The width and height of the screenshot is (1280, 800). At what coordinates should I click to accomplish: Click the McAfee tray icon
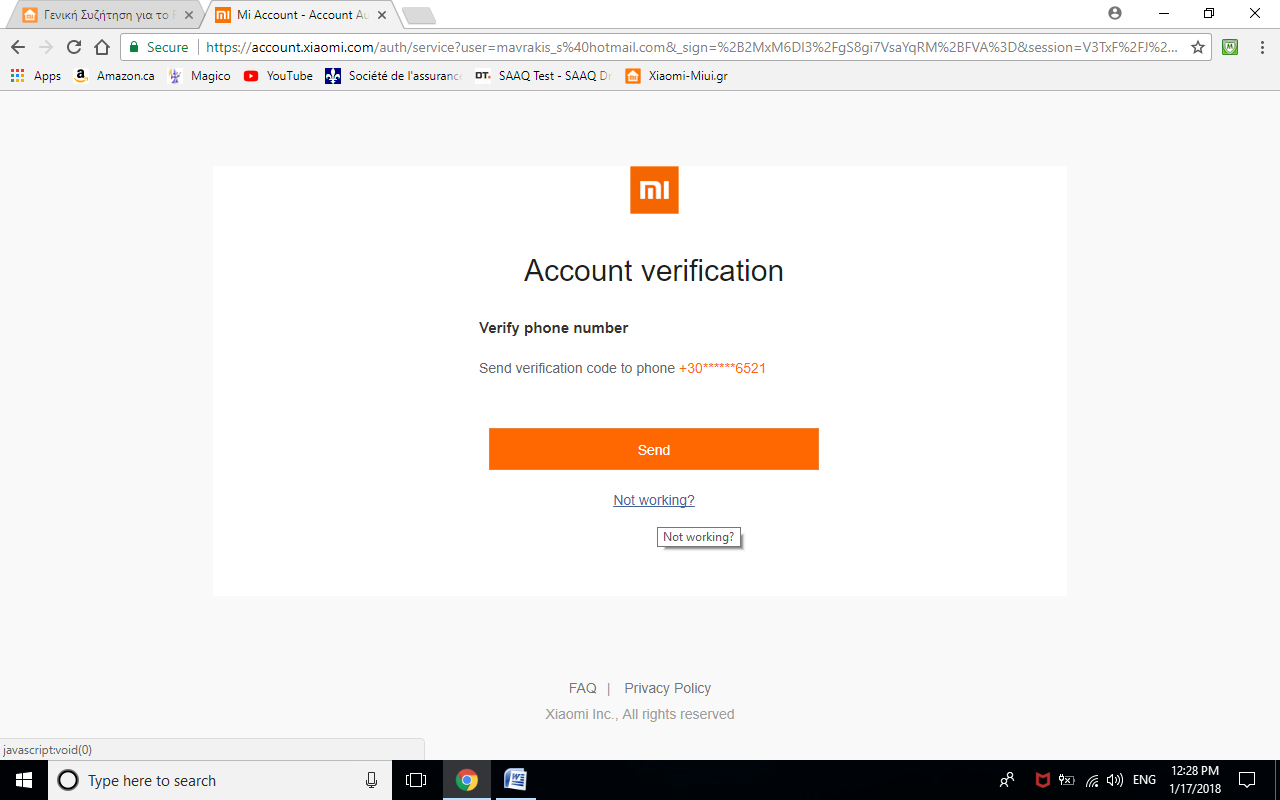click(1042, 780)
